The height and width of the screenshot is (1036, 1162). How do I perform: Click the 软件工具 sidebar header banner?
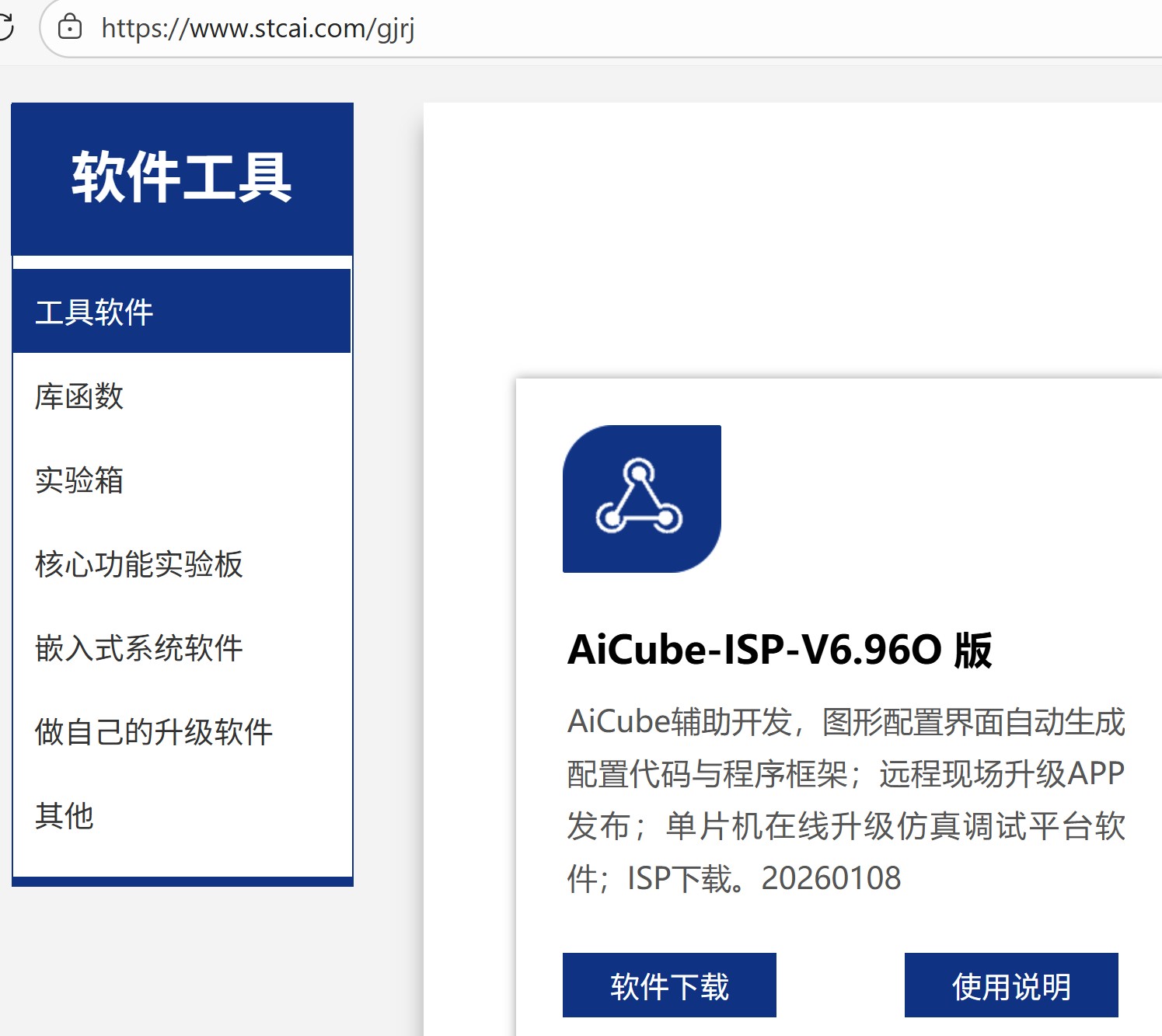[x=182, y=176]
